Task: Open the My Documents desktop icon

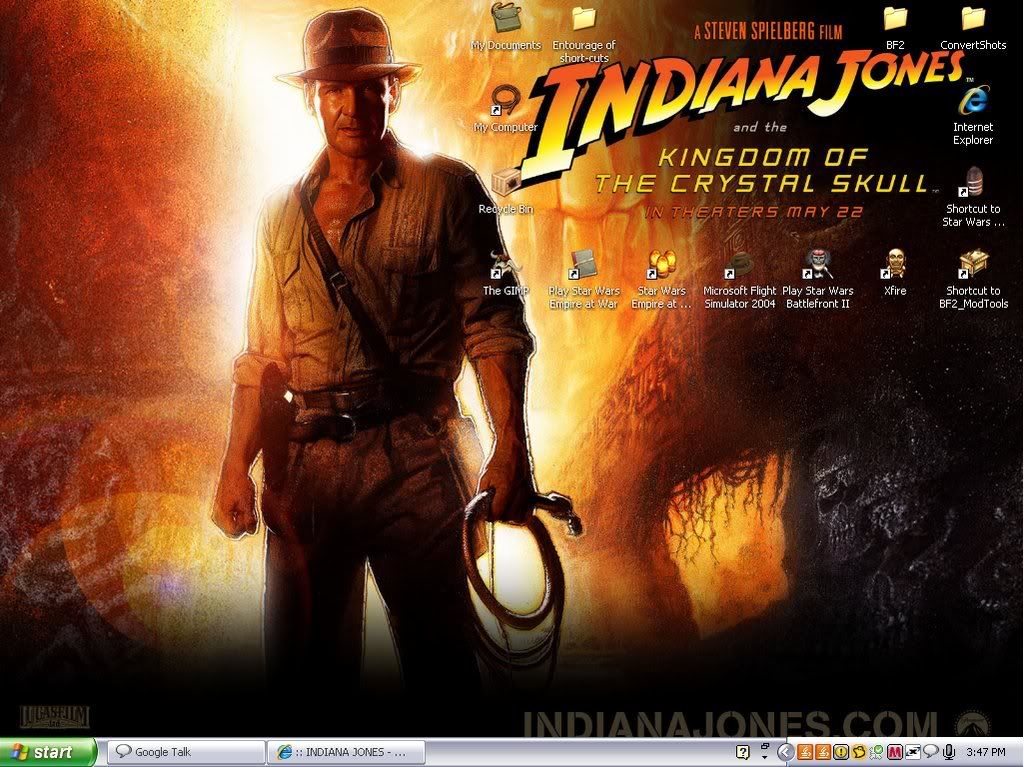Action: coord(506,26)
